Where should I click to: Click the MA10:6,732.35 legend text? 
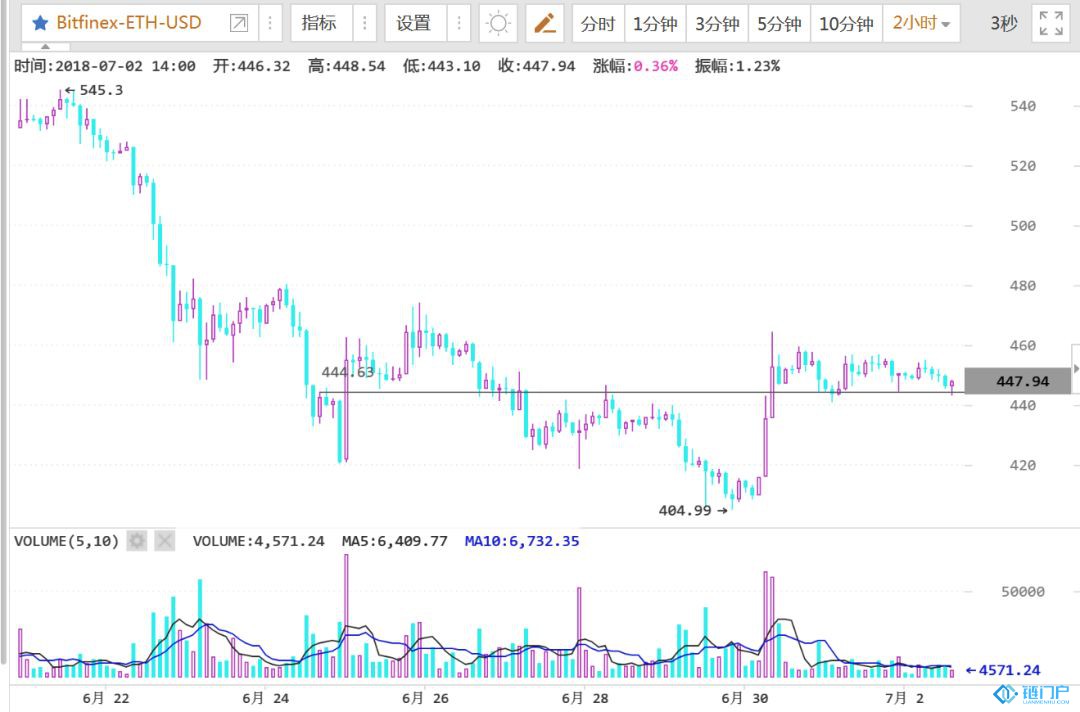pos(522,541)
